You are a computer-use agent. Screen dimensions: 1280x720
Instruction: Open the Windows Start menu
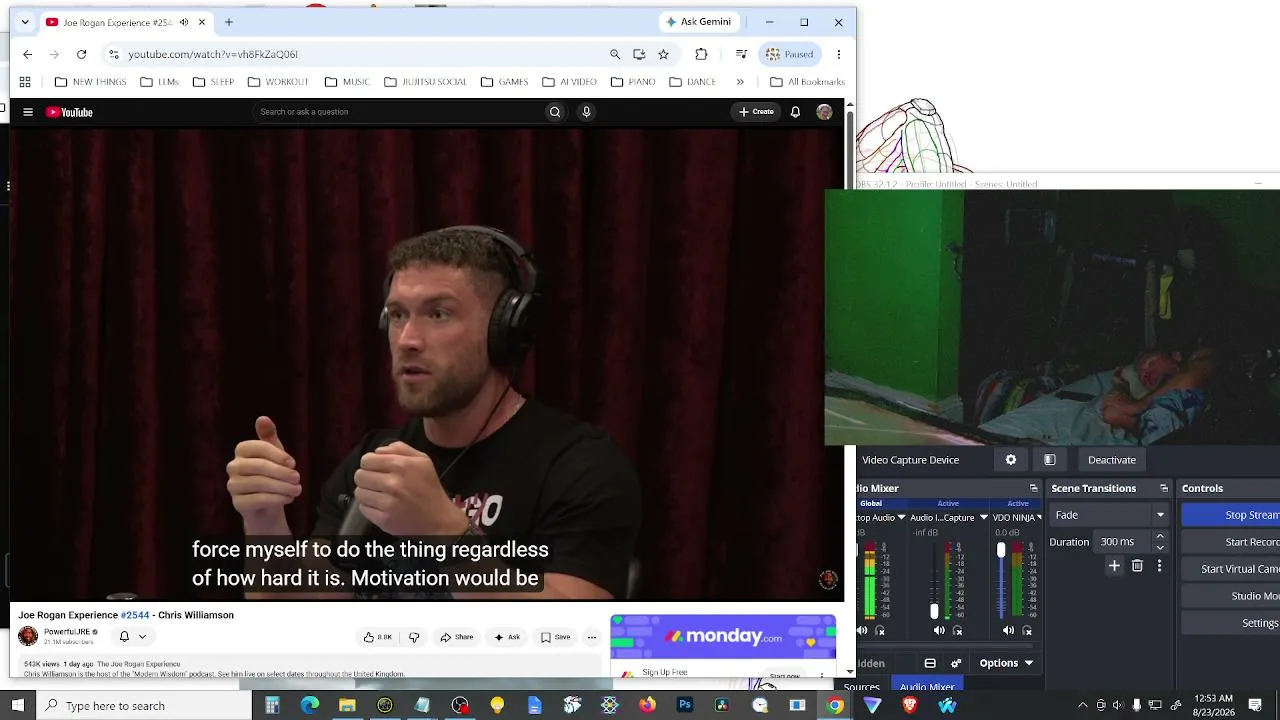18,706
